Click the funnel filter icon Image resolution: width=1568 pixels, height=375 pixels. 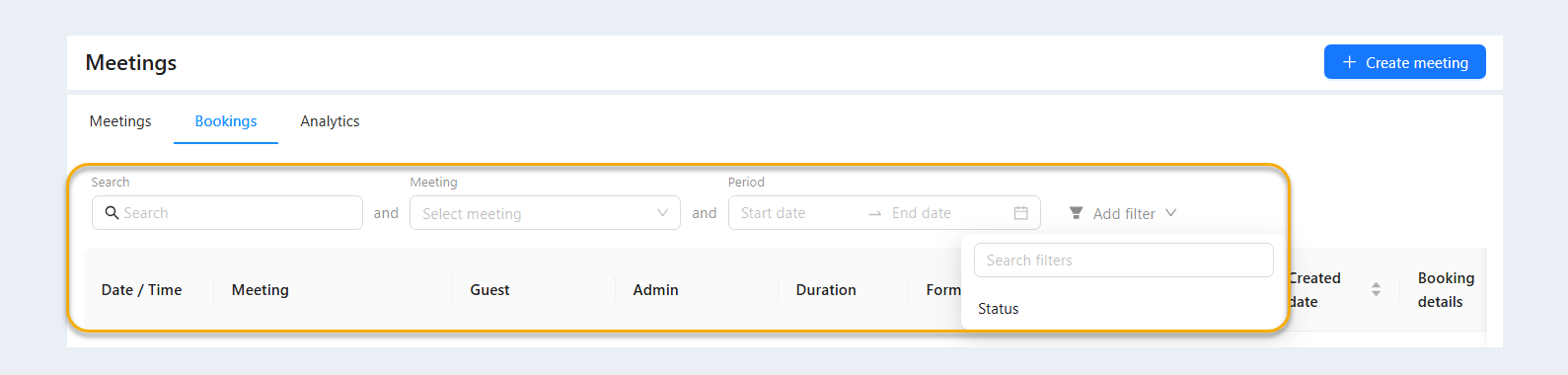1076,213
